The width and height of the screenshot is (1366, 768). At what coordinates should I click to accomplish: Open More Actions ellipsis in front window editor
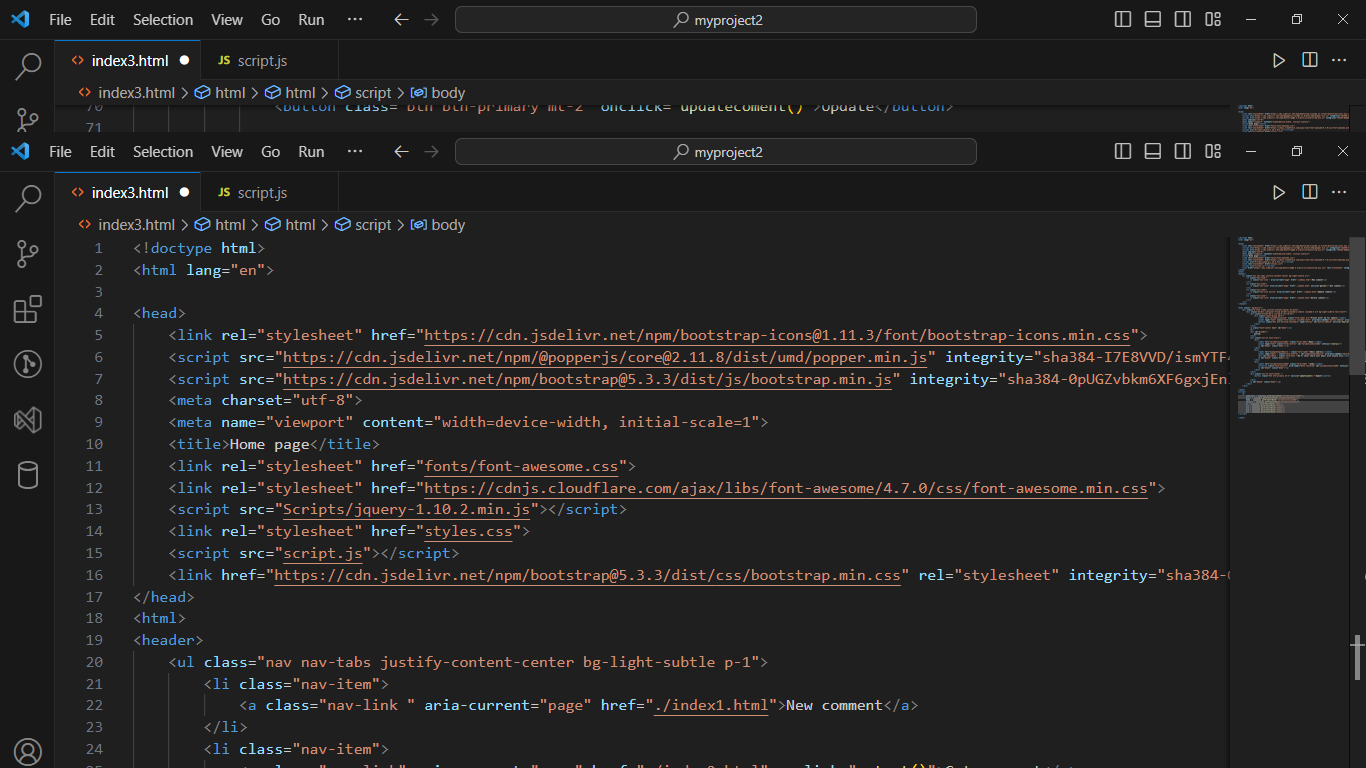point(1339,192)
